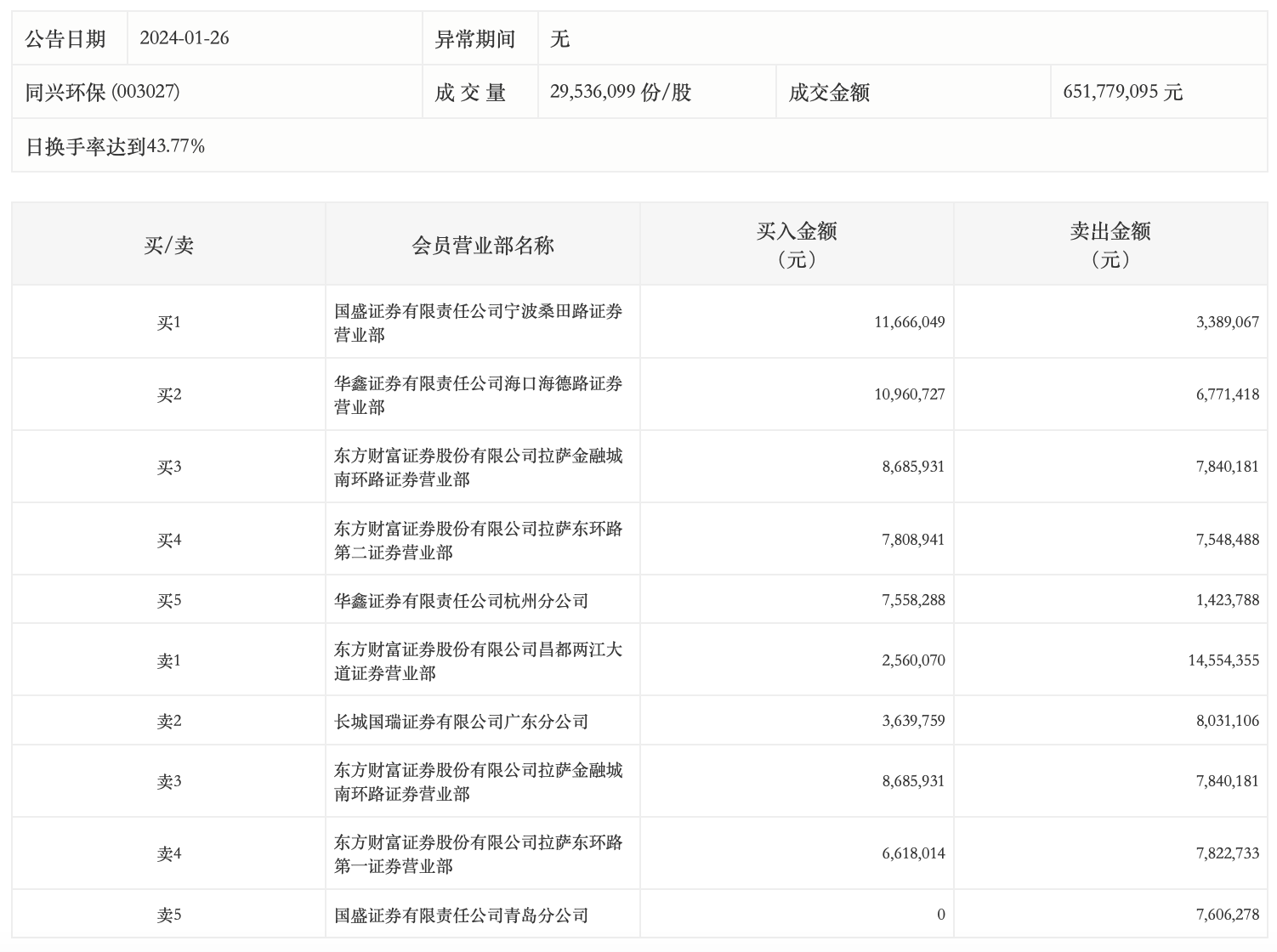Select the 卖5 row label
Screen dimensions: 1277x952
pyautogui.click(x=169, y=915)
